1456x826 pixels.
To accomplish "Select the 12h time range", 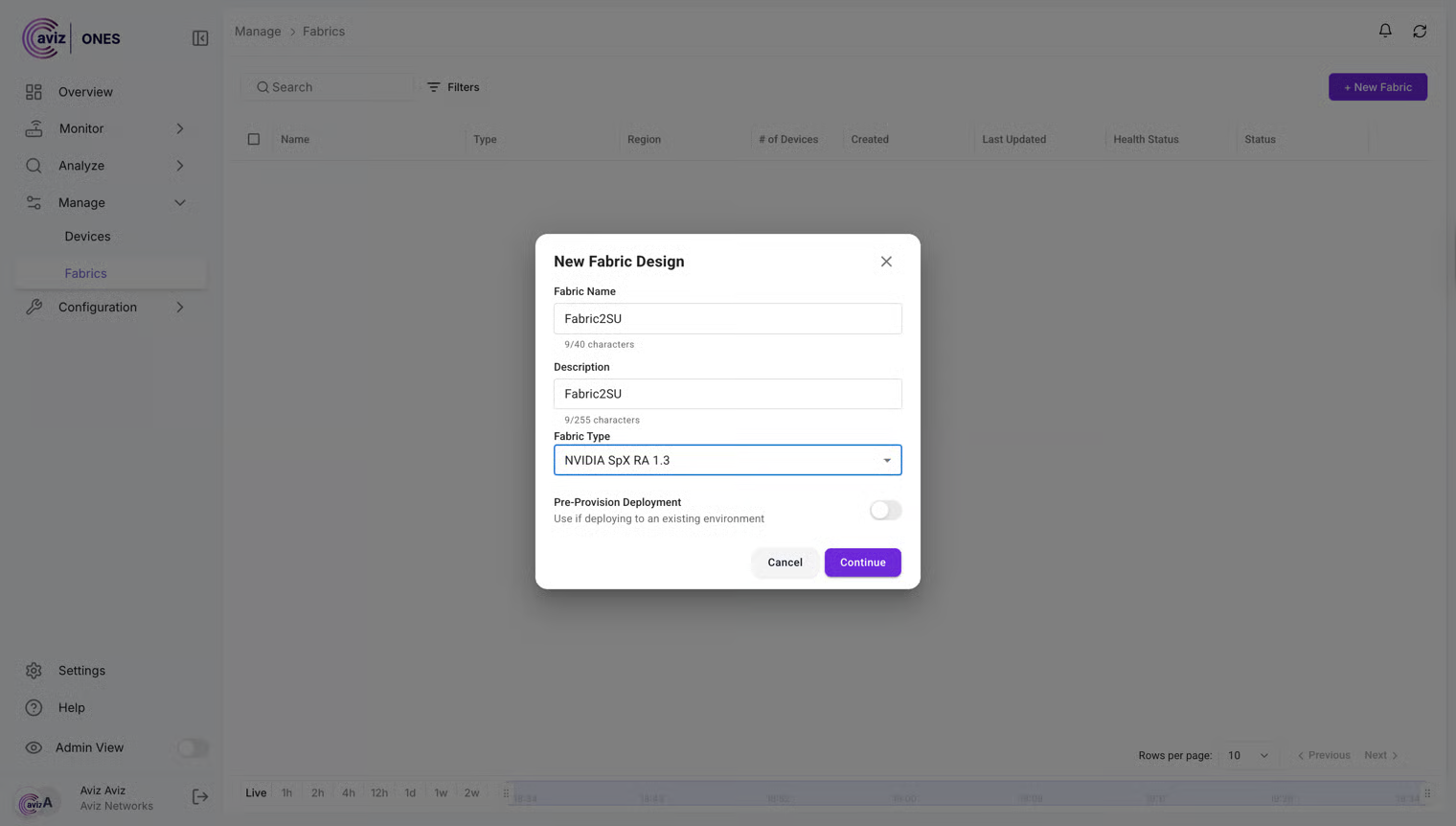I will [379, 793].
